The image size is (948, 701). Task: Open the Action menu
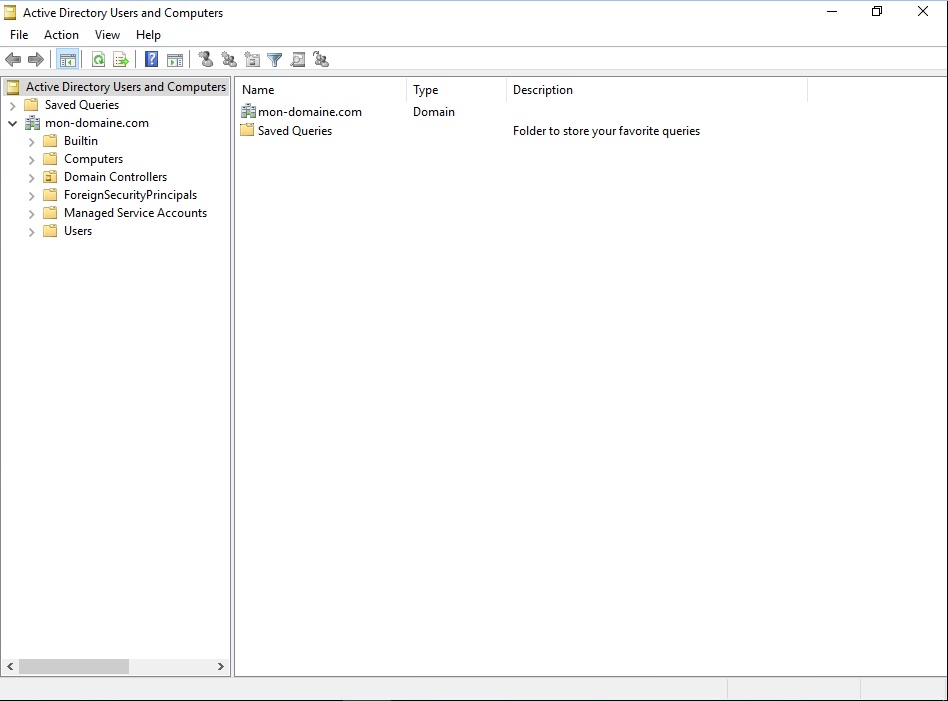[x=61, y=34]
